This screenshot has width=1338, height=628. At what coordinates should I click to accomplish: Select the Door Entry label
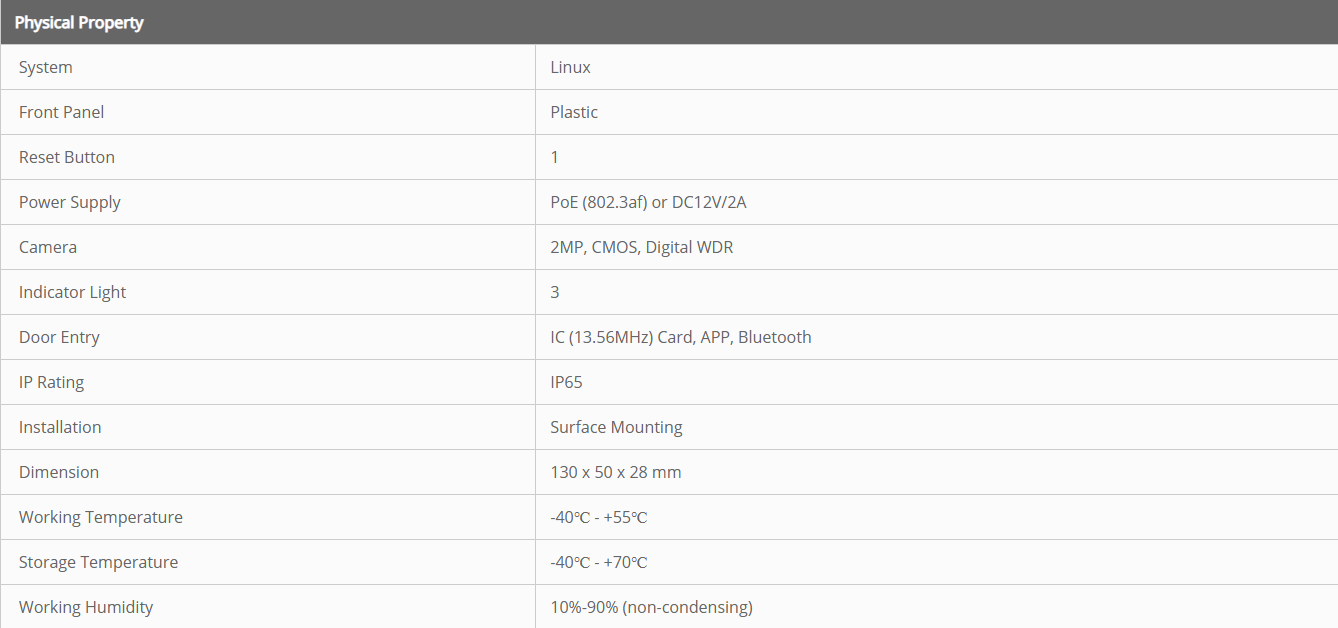pos(59,337)
